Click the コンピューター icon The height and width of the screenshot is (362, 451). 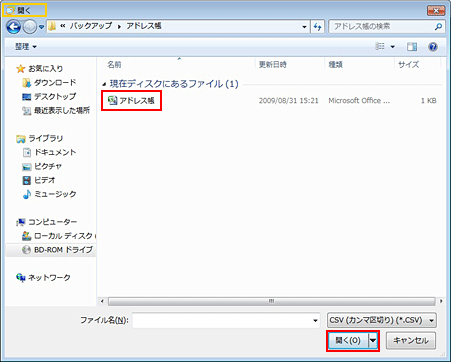(x=21, y=222)
